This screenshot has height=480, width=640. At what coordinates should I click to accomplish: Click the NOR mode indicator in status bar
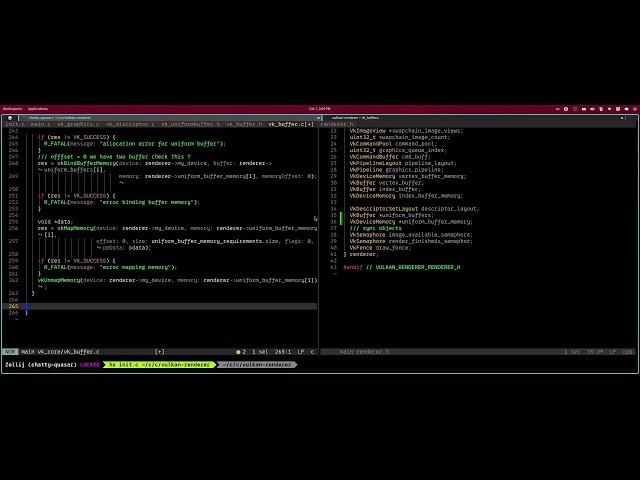point(10,352)
